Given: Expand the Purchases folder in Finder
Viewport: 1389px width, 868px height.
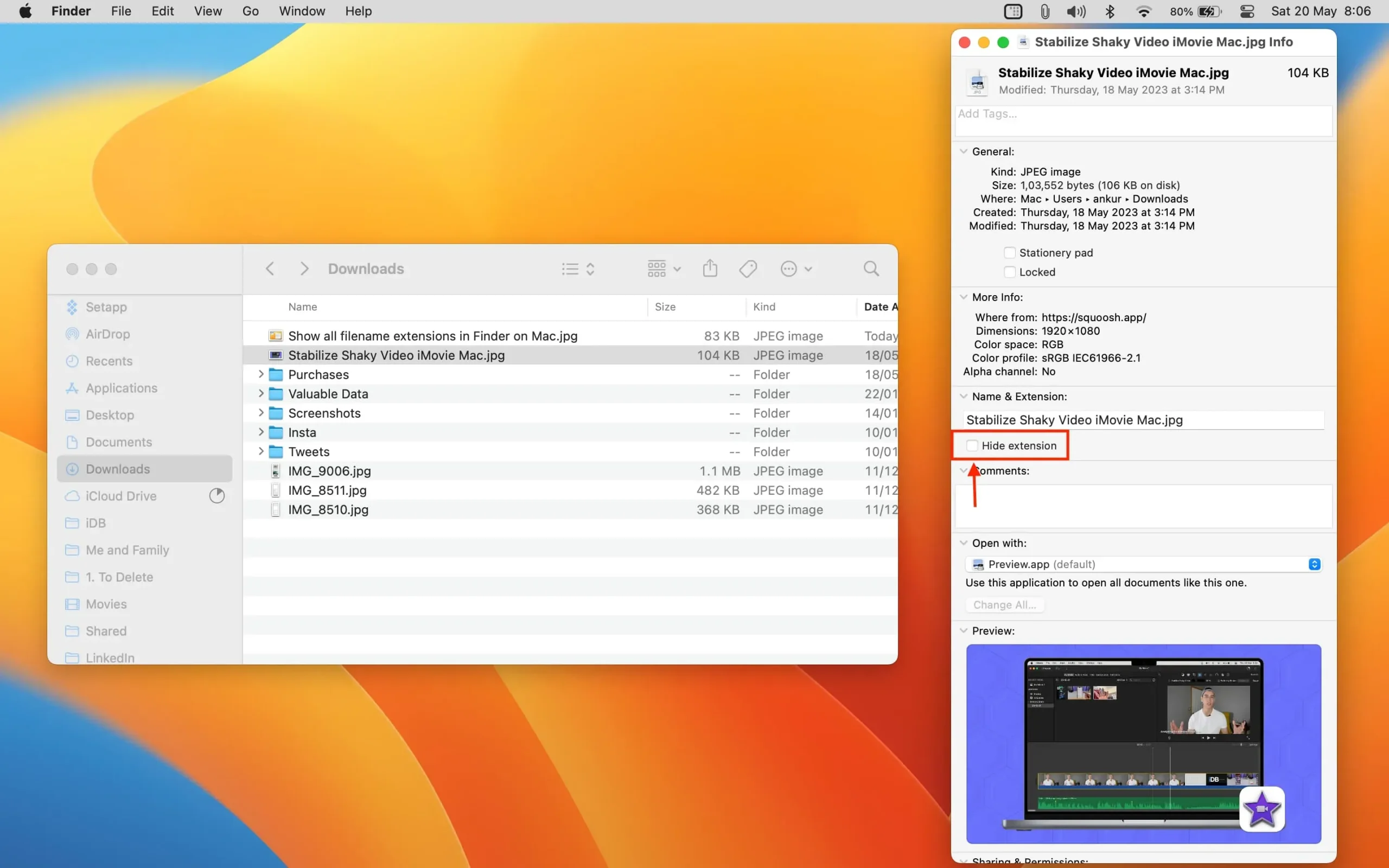Looking at the screenshot, I should click(261, 374).
